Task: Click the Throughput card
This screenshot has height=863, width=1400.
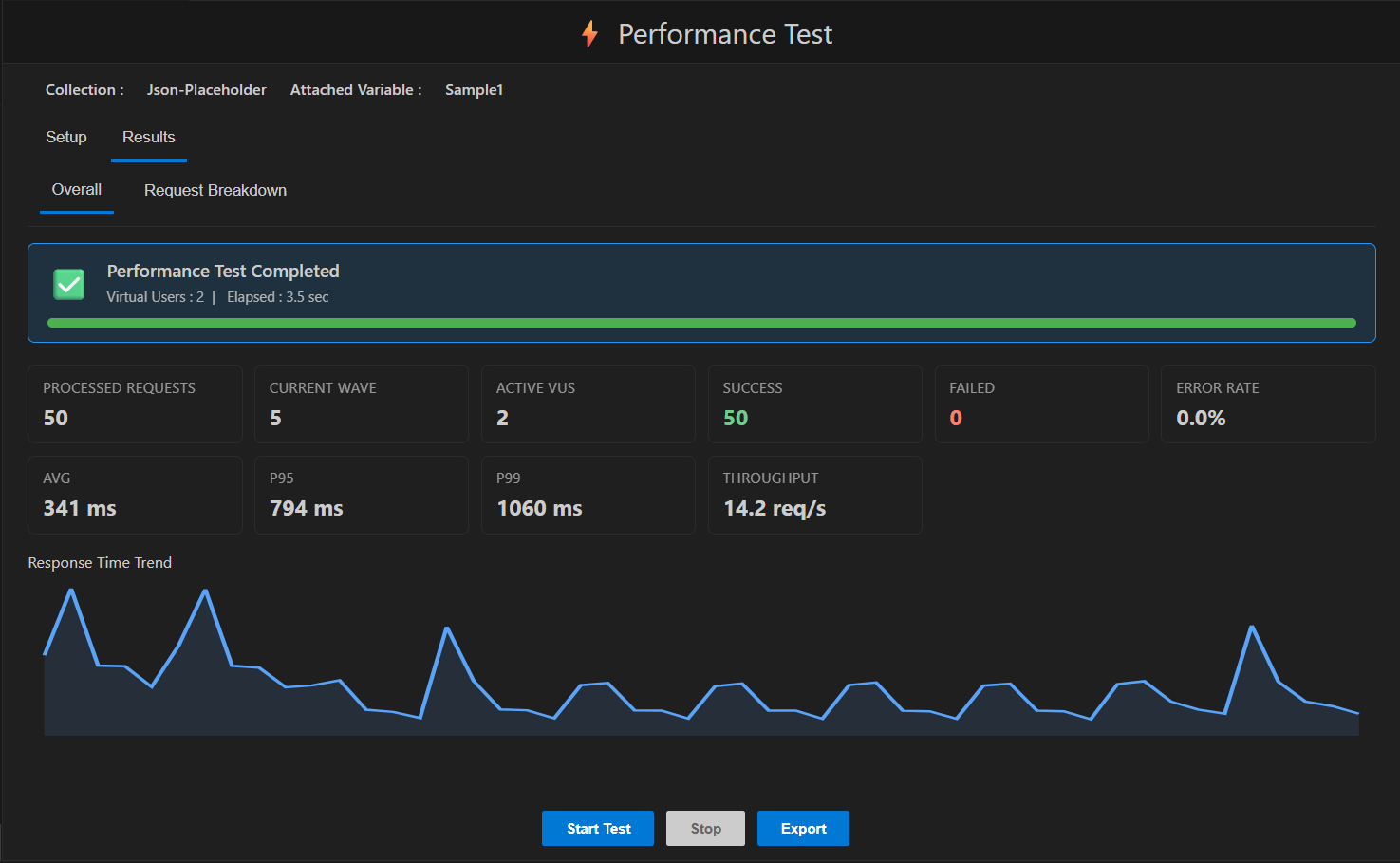Action: (x=815, y=495)
